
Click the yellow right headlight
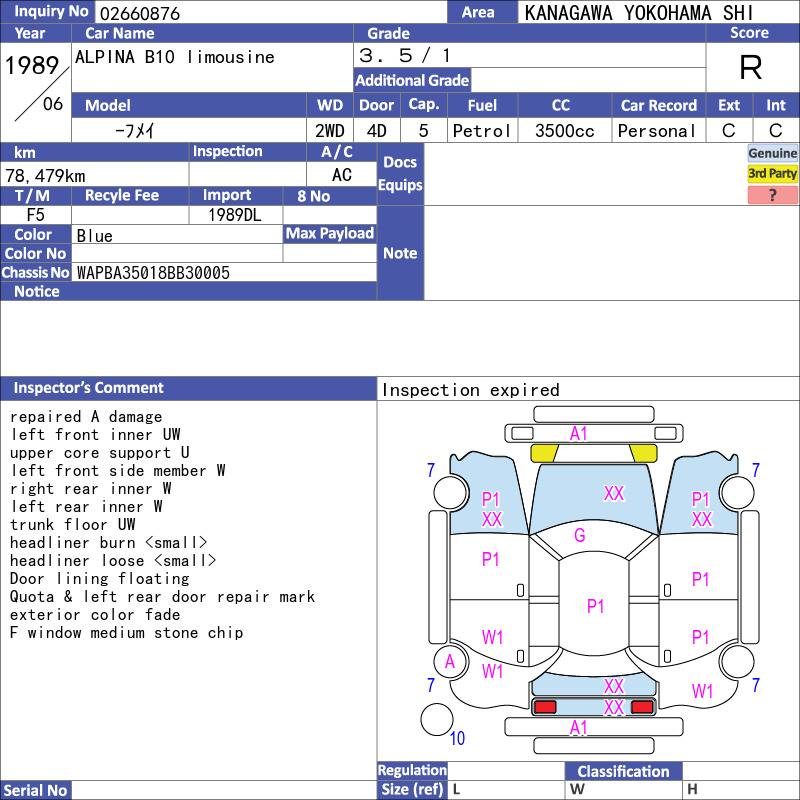point(643,453)
